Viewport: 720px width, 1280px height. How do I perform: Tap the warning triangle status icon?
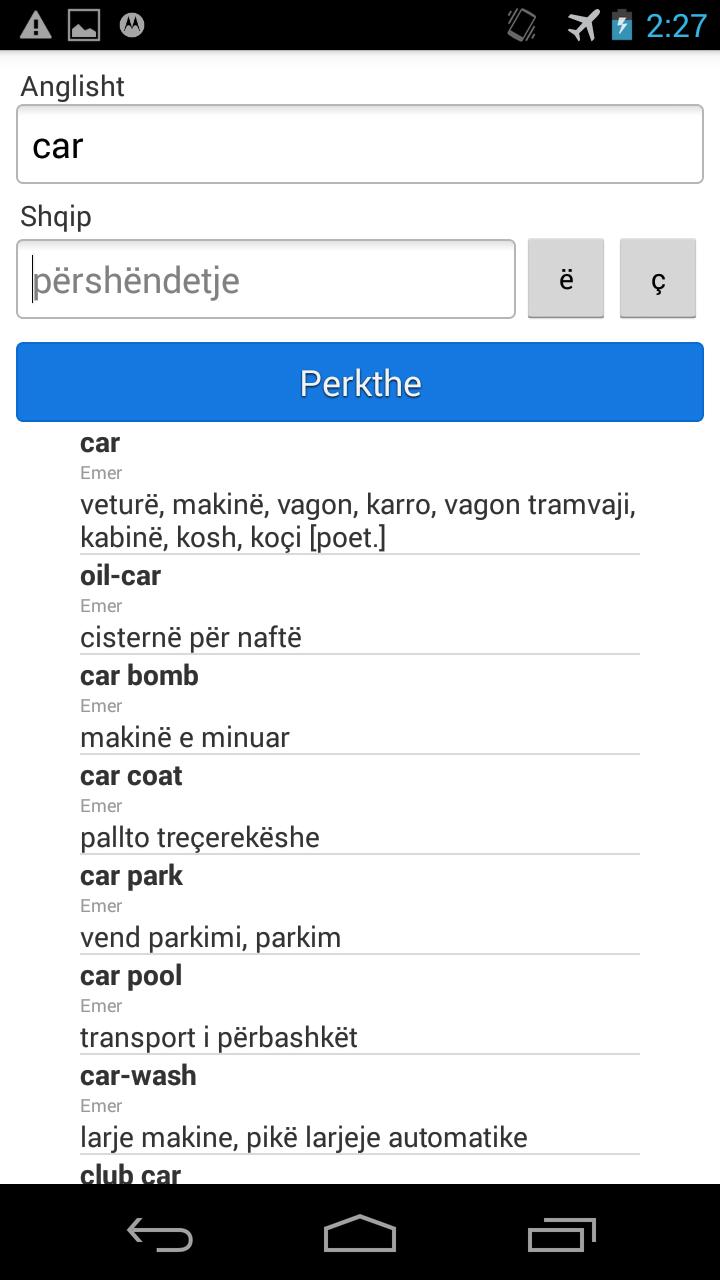tap(36, 25)
